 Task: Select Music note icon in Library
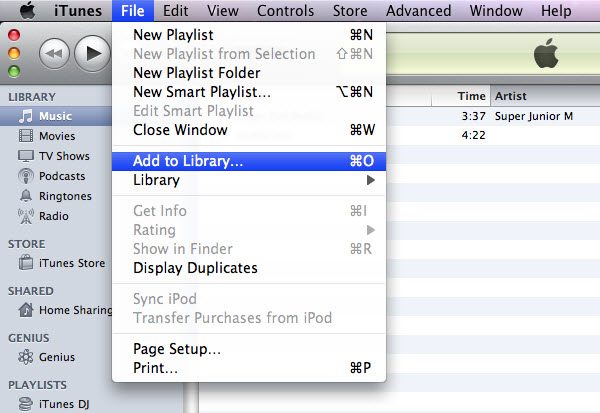pos(26,116)
